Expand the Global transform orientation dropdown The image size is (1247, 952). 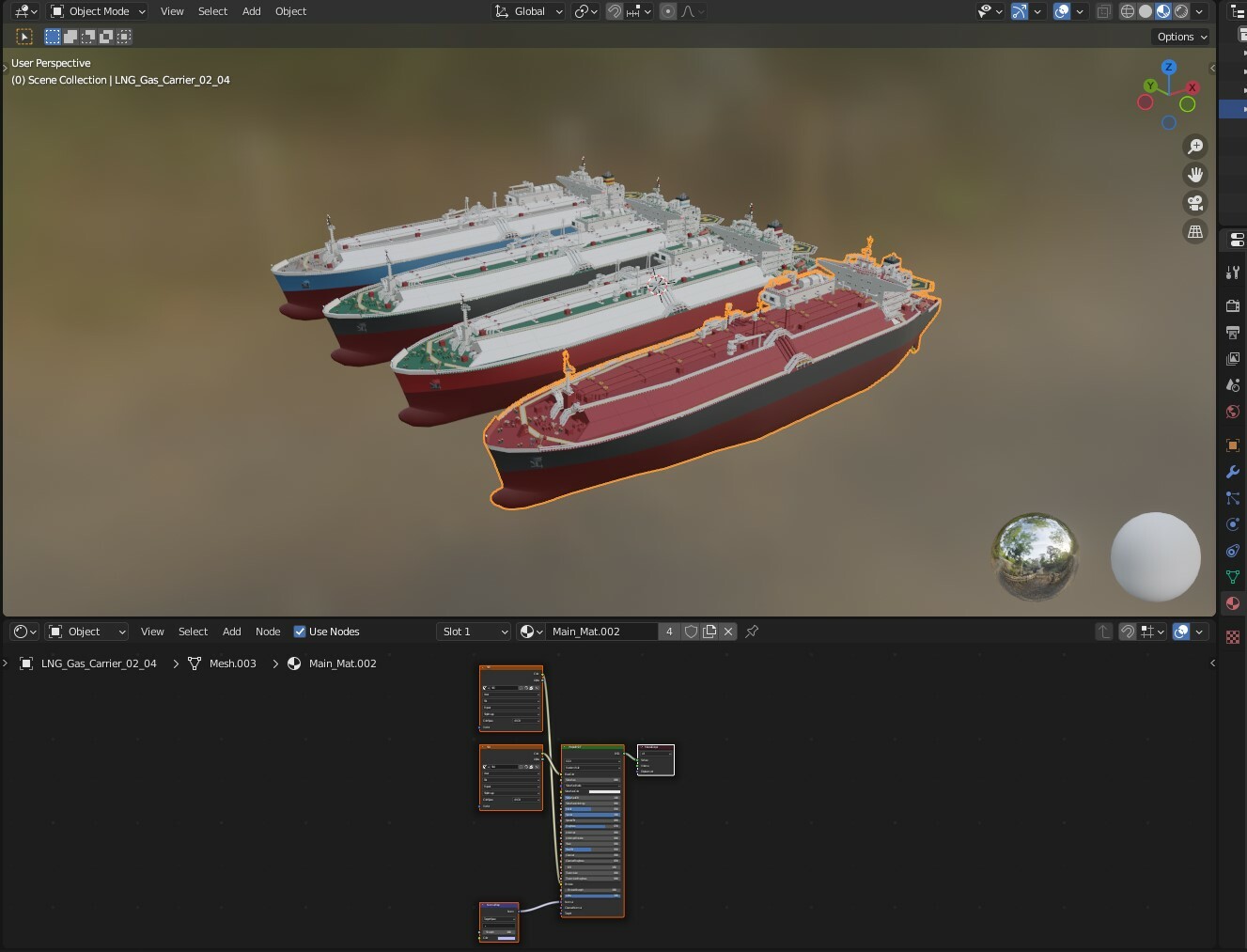[527, 10]
